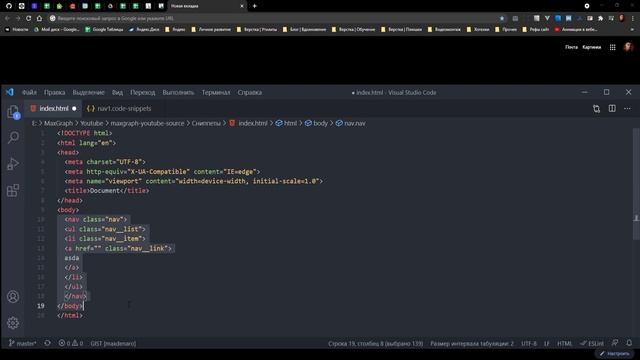The width and height of the screenshot is (640, 360).
Task: Open Chrome three-dot menu
Action: [x=633, y=18]
